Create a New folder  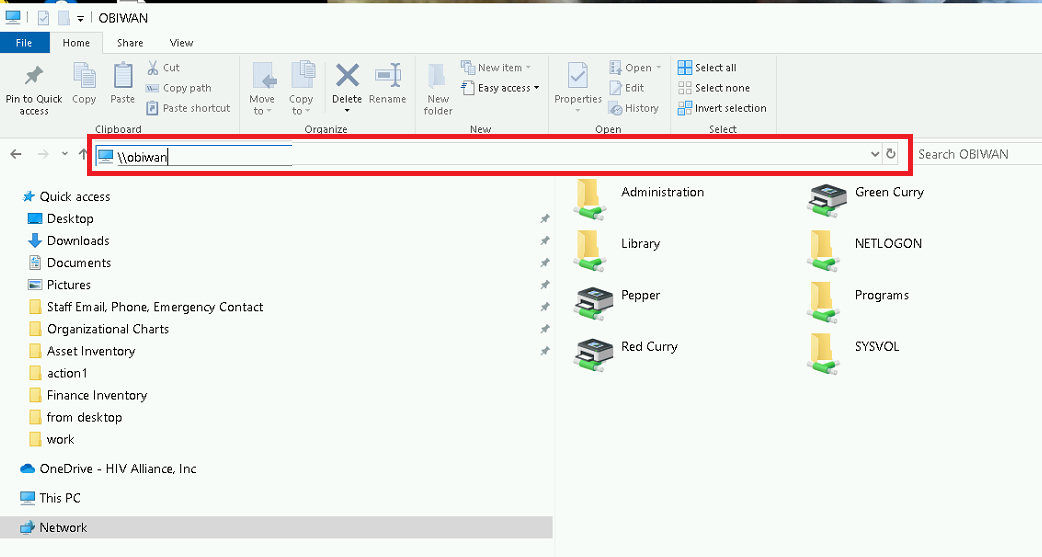point(438,90)
